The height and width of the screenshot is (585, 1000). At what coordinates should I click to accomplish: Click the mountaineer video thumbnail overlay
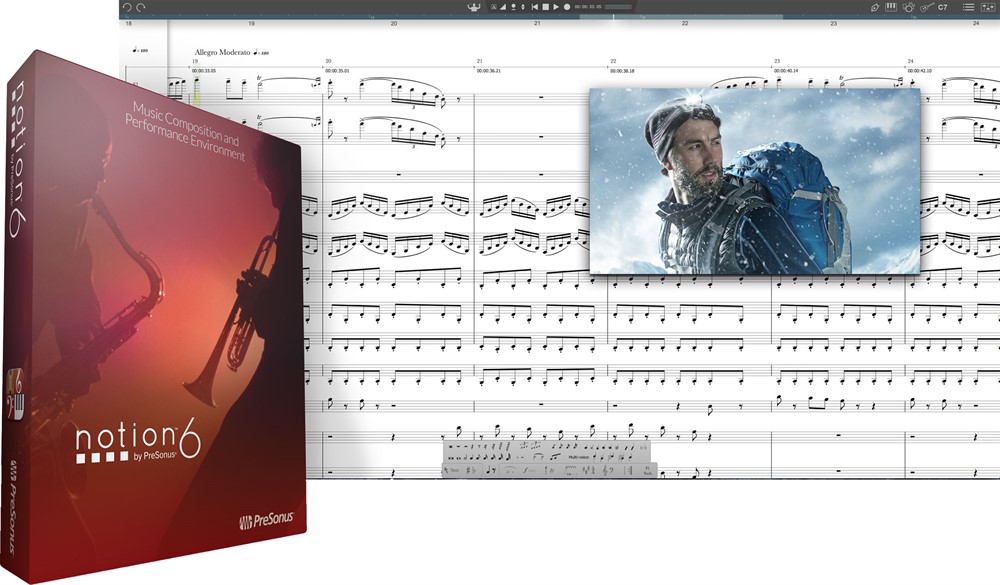pyautogui.click(x=755, y=180)
